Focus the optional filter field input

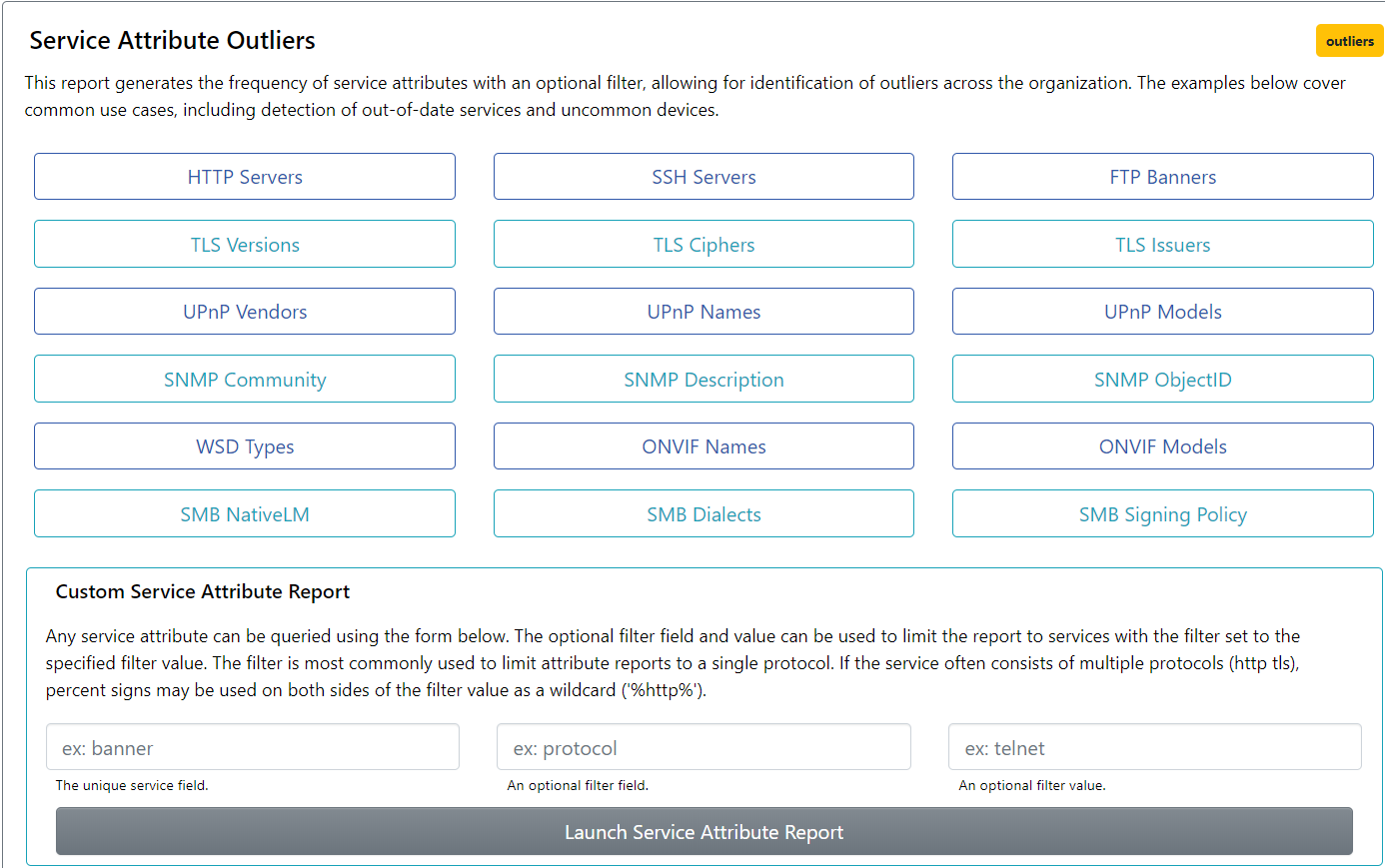[x=703, y=746]
